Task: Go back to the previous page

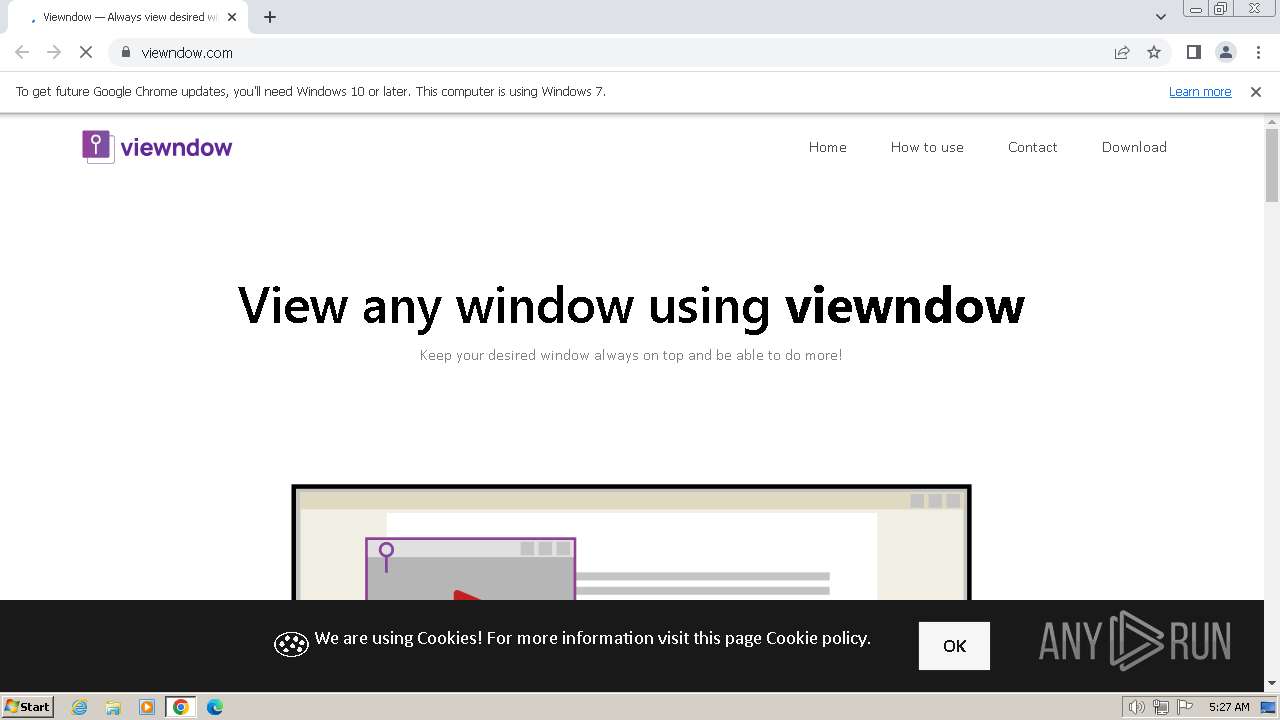Action: point(22,52)
